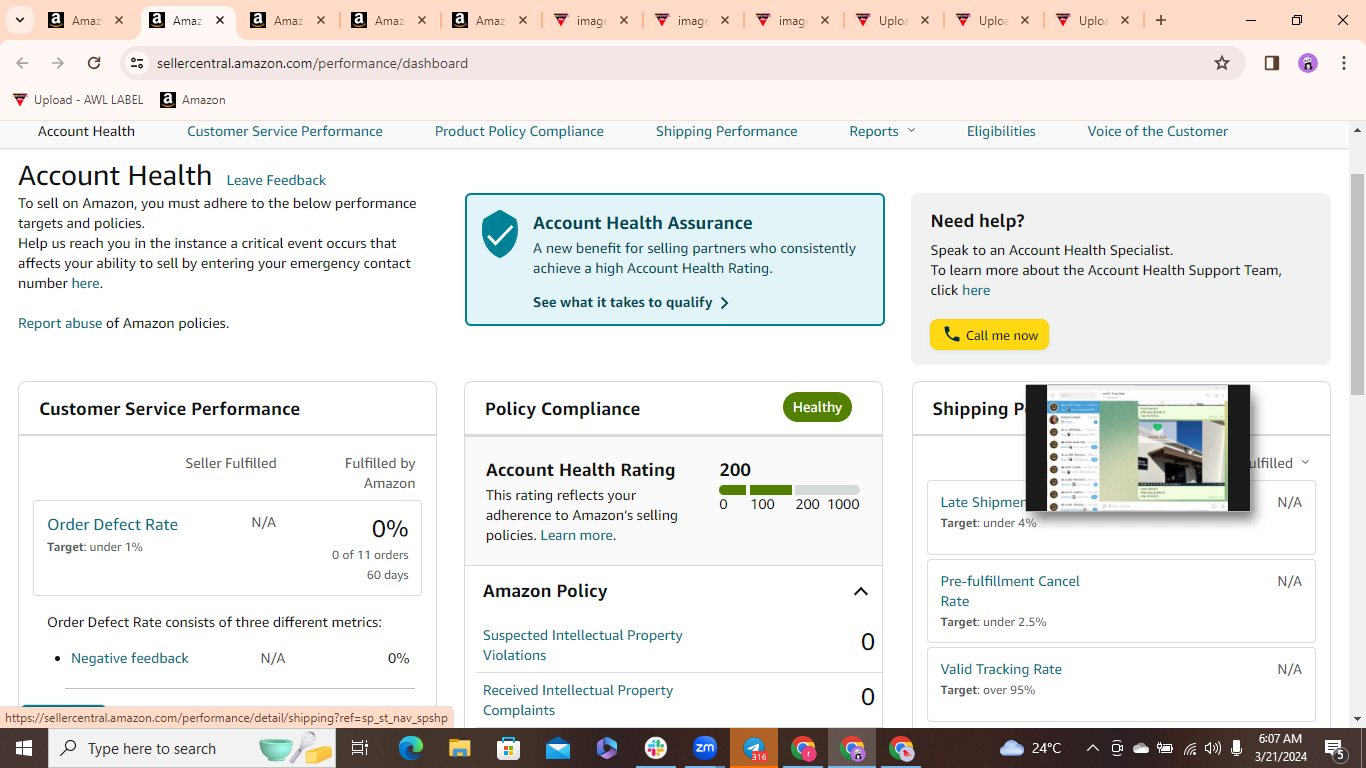Click the Call me now button
Viewport: 1366px width, 768px height.
tap(989, 335)
